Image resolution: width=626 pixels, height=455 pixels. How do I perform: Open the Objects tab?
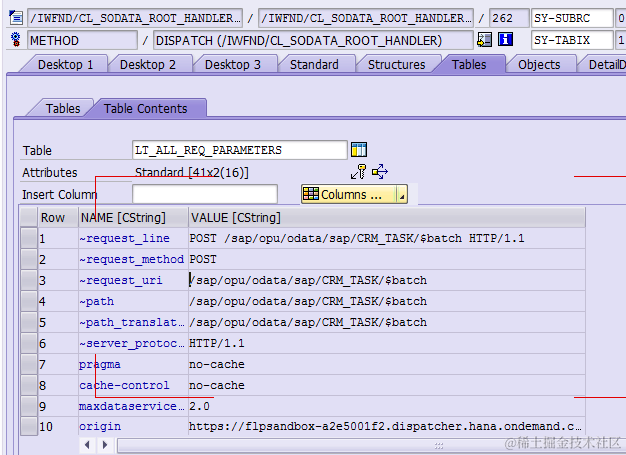[x=539, y=64]
